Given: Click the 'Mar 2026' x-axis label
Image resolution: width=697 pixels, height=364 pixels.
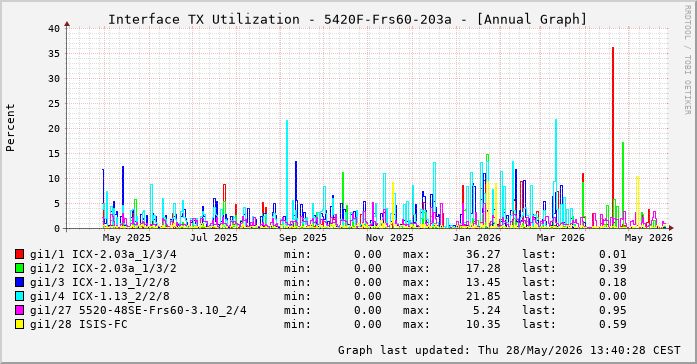Looking at the screenshot, I should 561,238.
